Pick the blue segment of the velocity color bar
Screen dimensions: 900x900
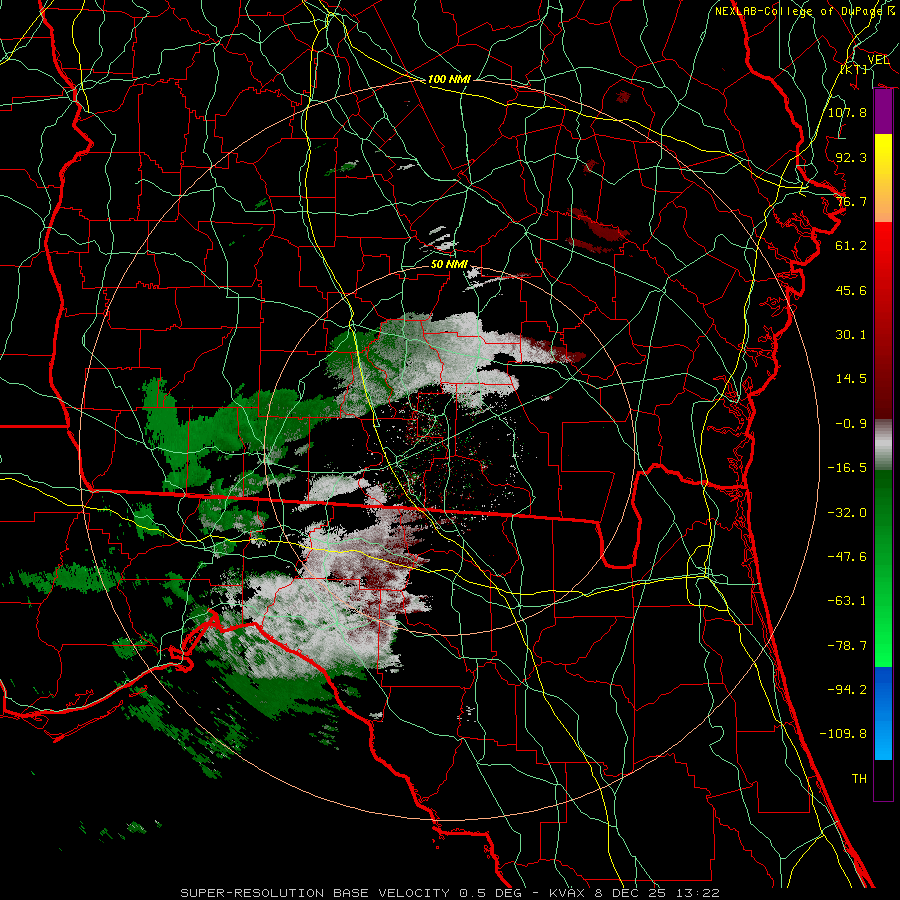(883, 713)
